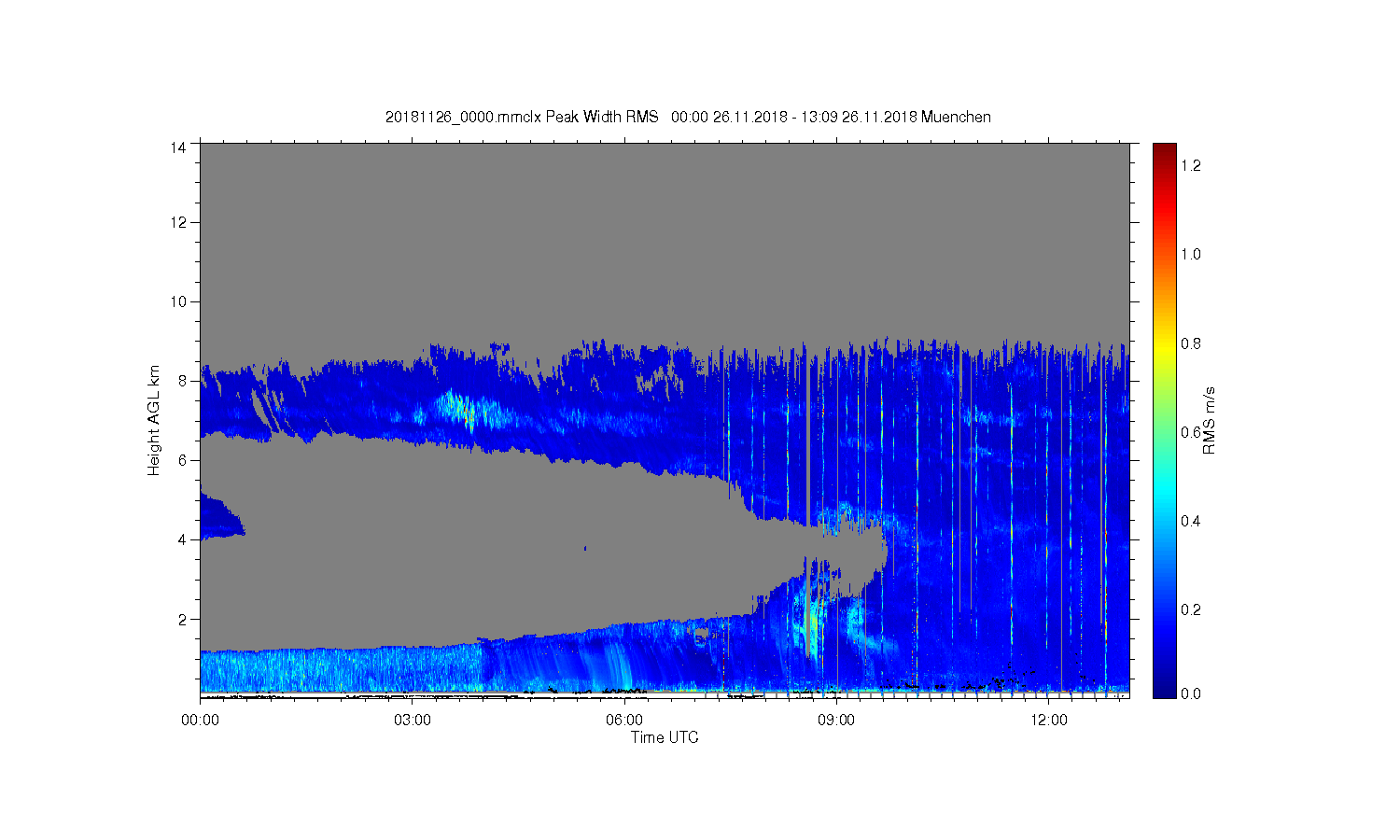
Task: Click the 'Height AGL km' axis label
Action: click(154, 420)
